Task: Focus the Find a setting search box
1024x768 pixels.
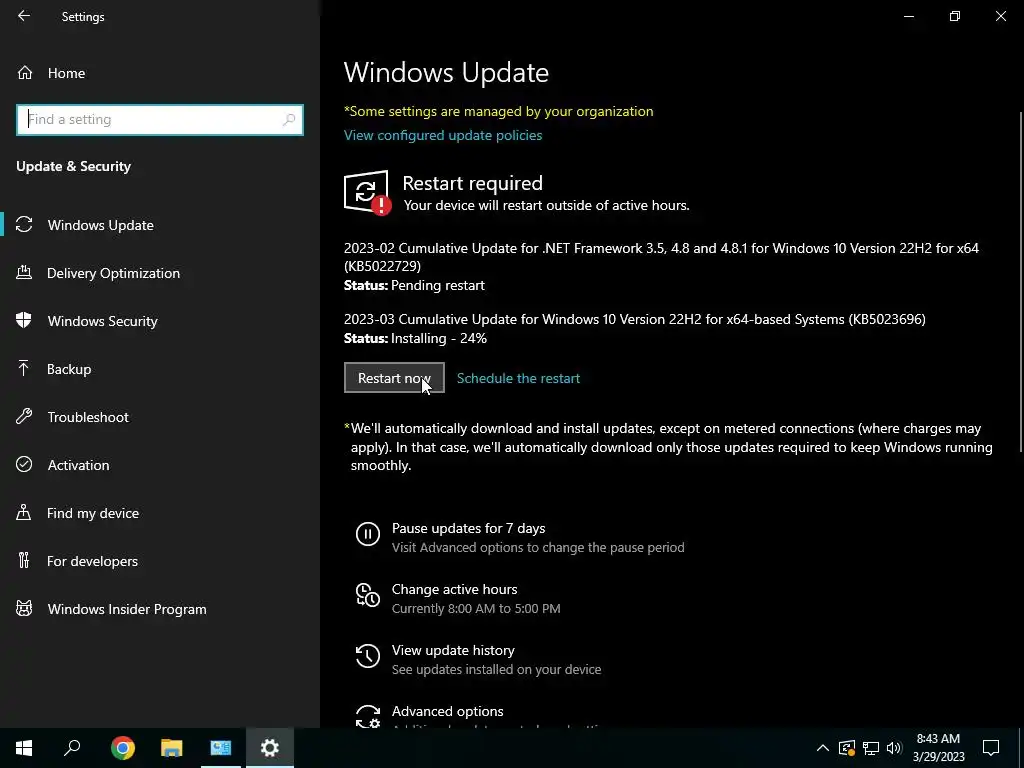Action: point(160,120)
